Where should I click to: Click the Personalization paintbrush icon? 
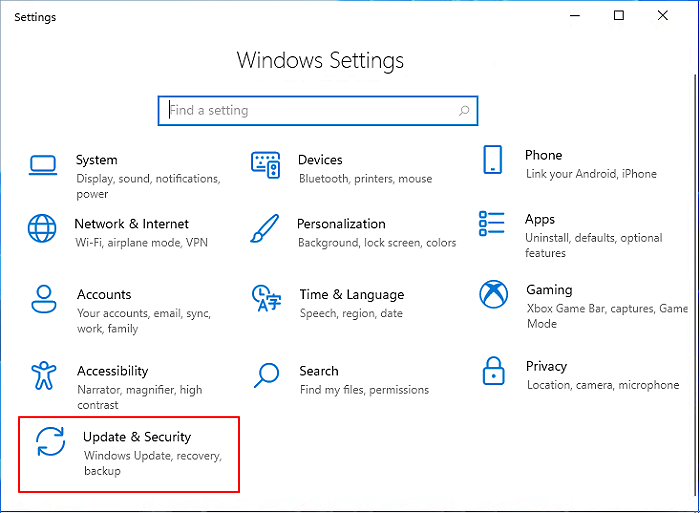pyautogui.click(x=264, y=228)
